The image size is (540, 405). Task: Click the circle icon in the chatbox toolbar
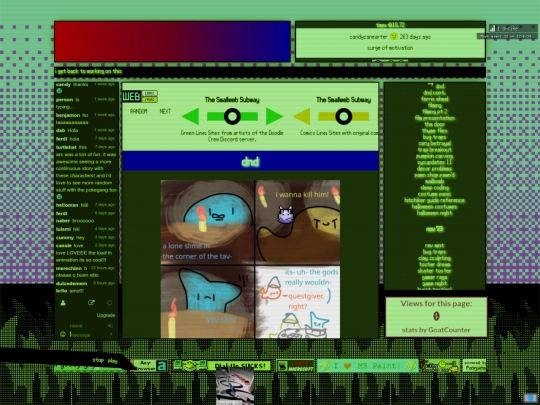(110, 303)
